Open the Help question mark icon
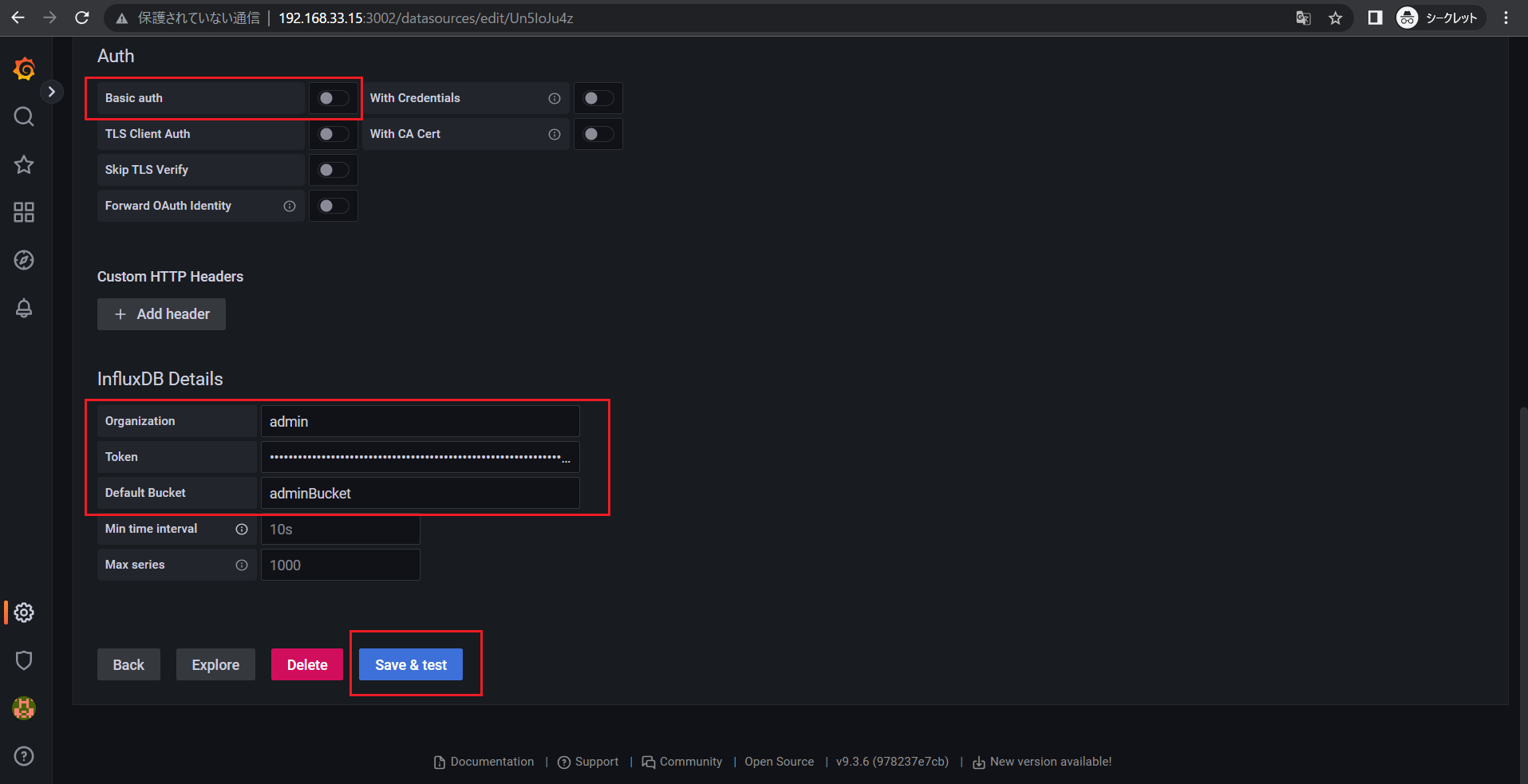 point(24,756)
